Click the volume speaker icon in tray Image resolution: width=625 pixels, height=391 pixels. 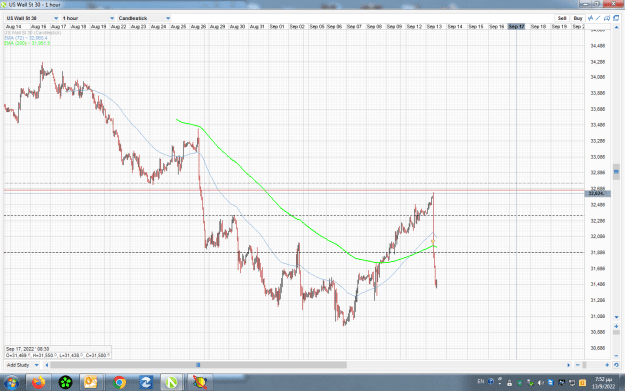(540, 383)
